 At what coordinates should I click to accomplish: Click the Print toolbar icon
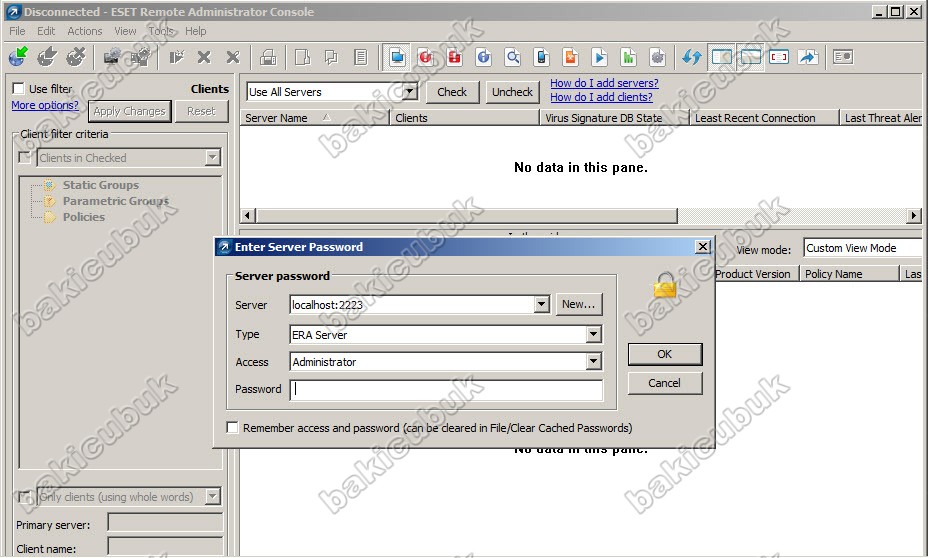coord(268,57)
